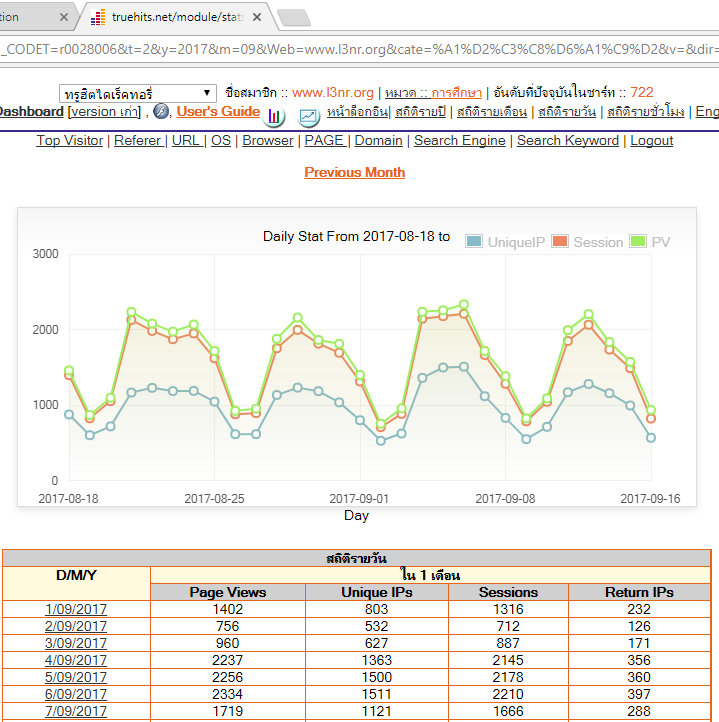Click the Return IPs column header
The image size is (719, 722).
[639, 592]
